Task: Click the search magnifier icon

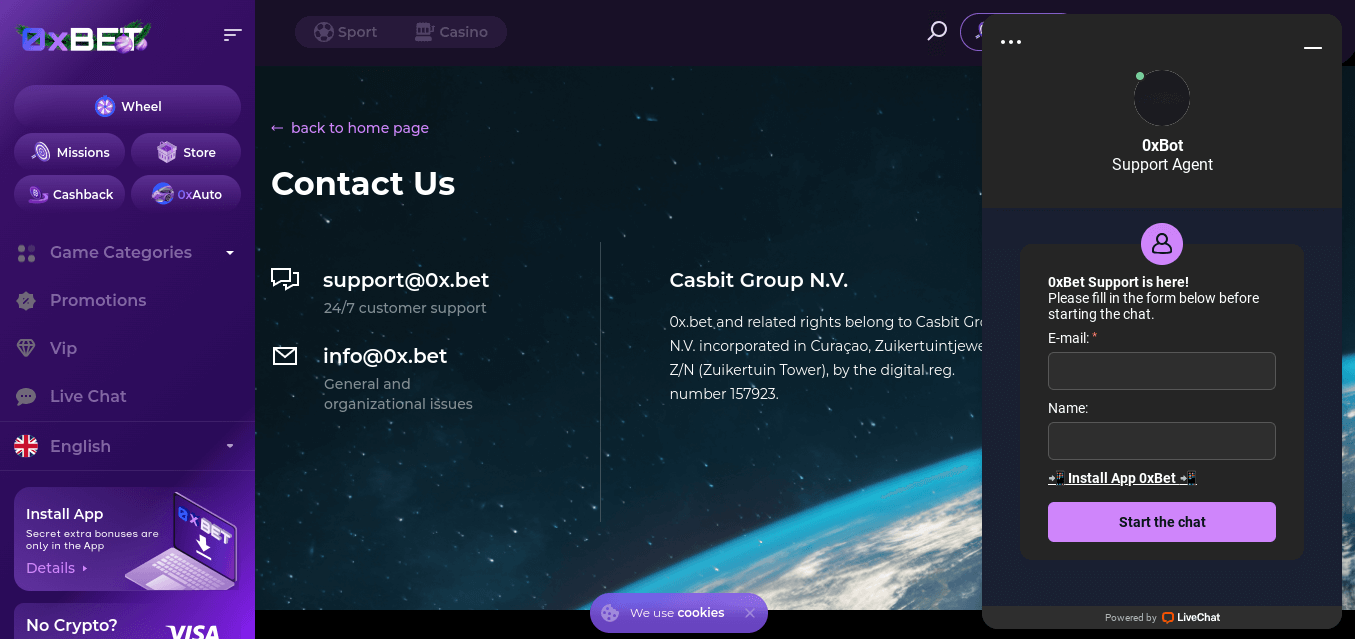Action: (x=937, y=31)
